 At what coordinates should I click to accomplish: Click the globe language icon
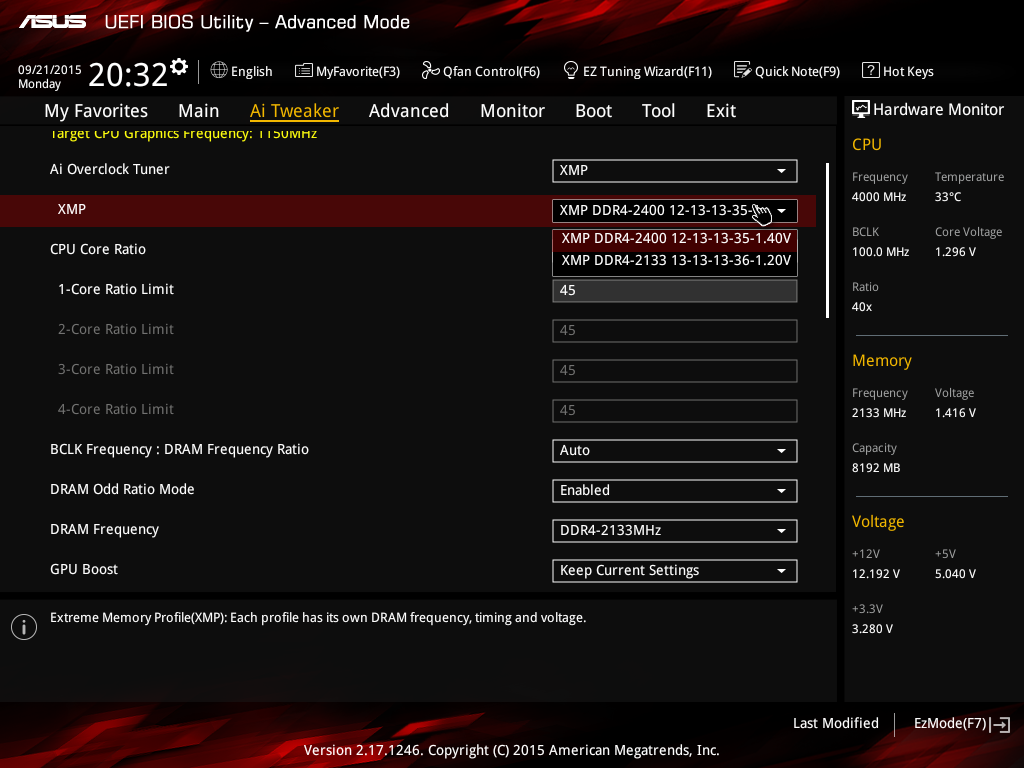[219, 70]
